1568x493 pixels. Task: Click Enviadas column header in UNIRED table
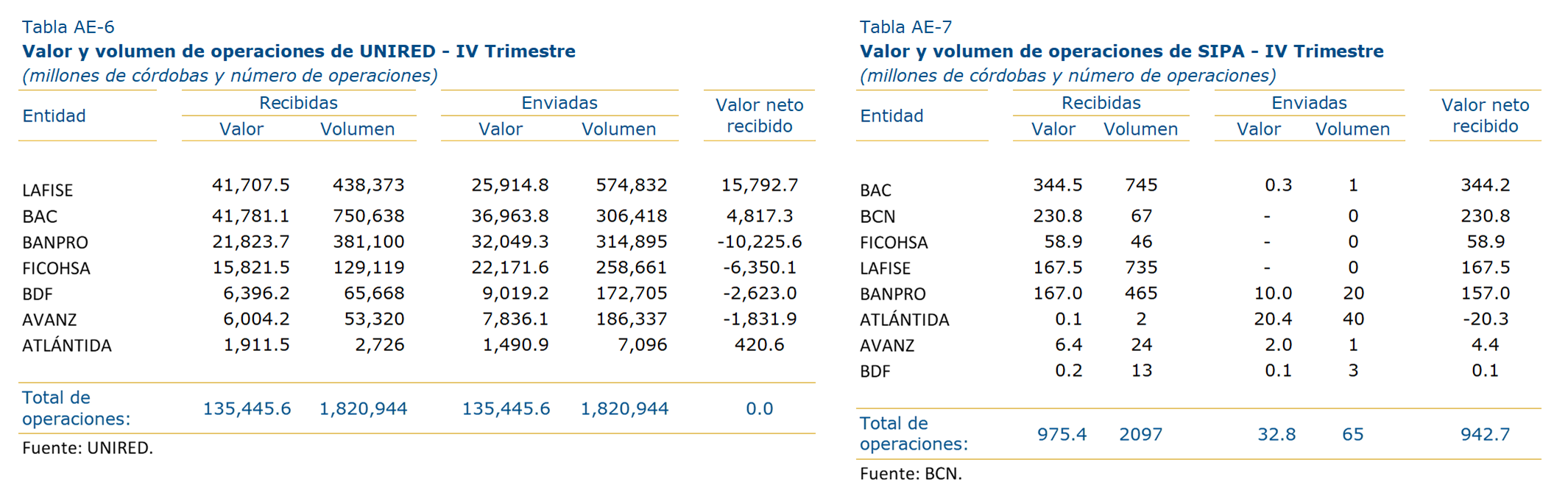559,103
